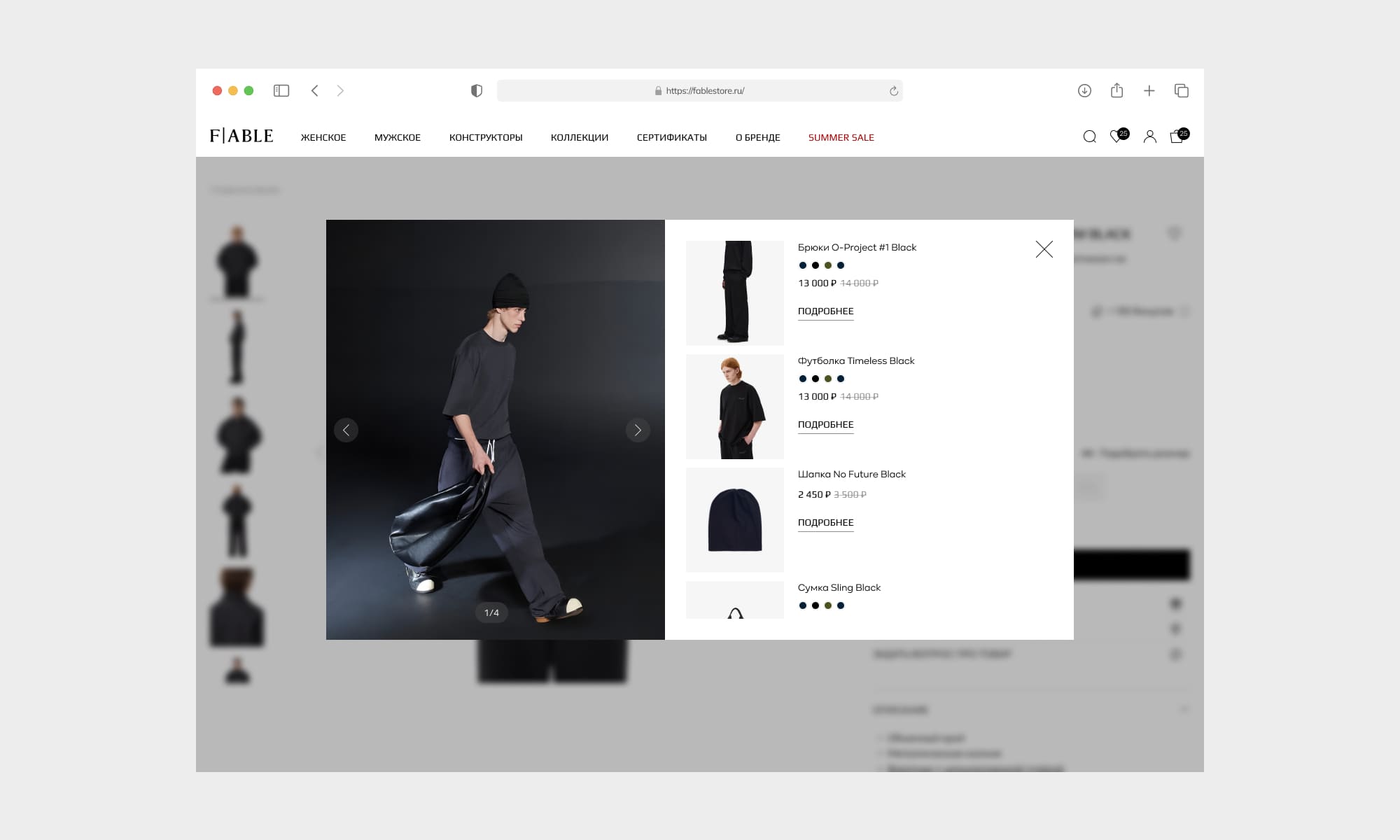
Task: Open the КОНСТРУКТОРЫ menu item
Action: click(486, 137)
